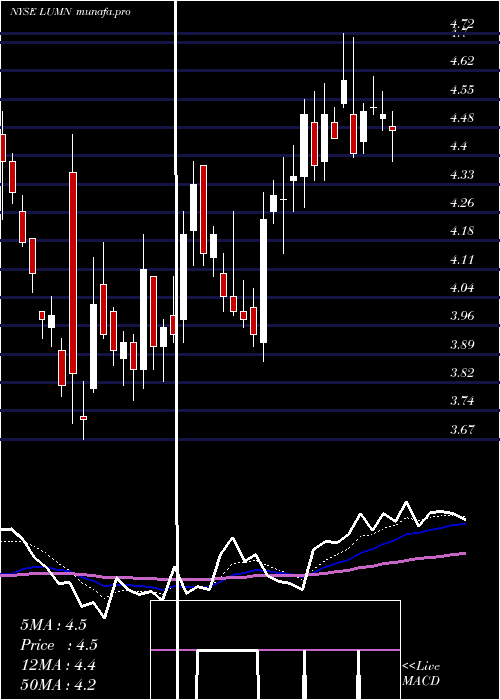The width and height of the screenshot is (500, 700).
Task: Select the 4.04 price level label
Action: click(462, 288)
